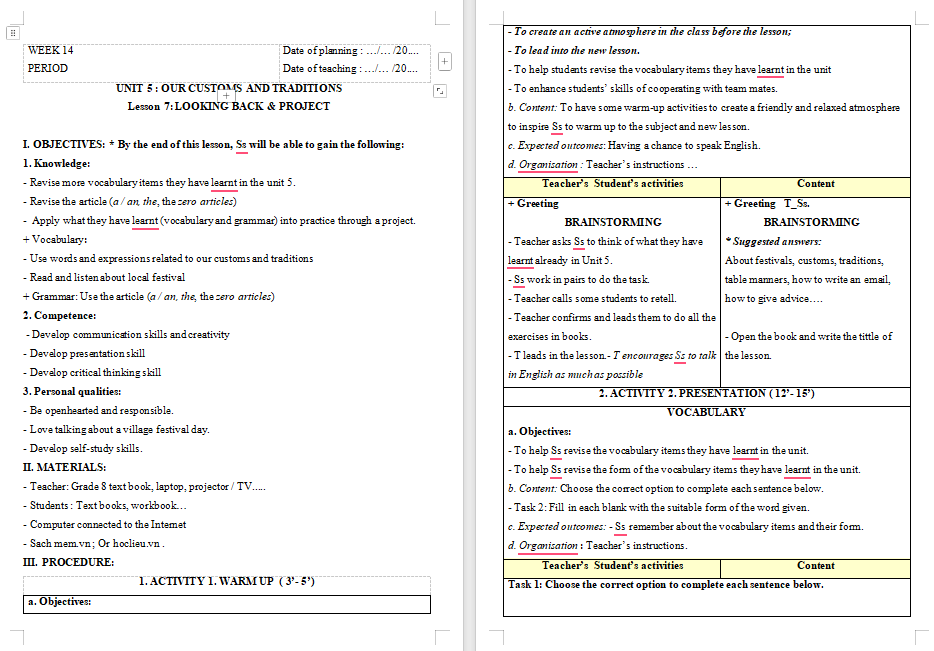Click the line "how to give advice…."
Screen dimensions: 934x651
774,299
